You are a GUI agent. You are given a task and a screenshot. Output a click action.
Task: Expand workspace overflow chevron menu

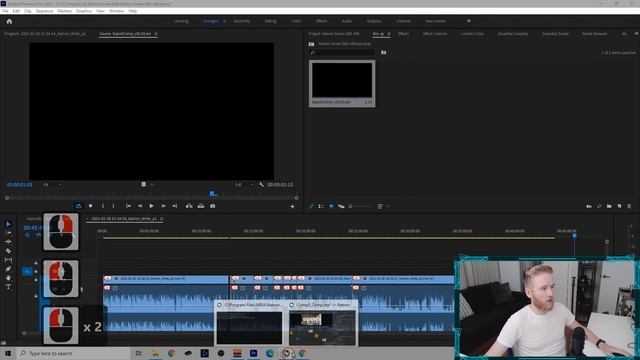pyautogui.click(x=469, y=21)
